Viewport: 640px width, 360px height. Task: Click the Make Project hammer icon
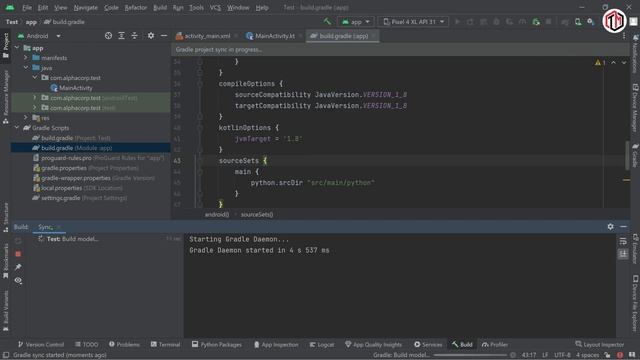pyautogui.click(x=327, y=22)
